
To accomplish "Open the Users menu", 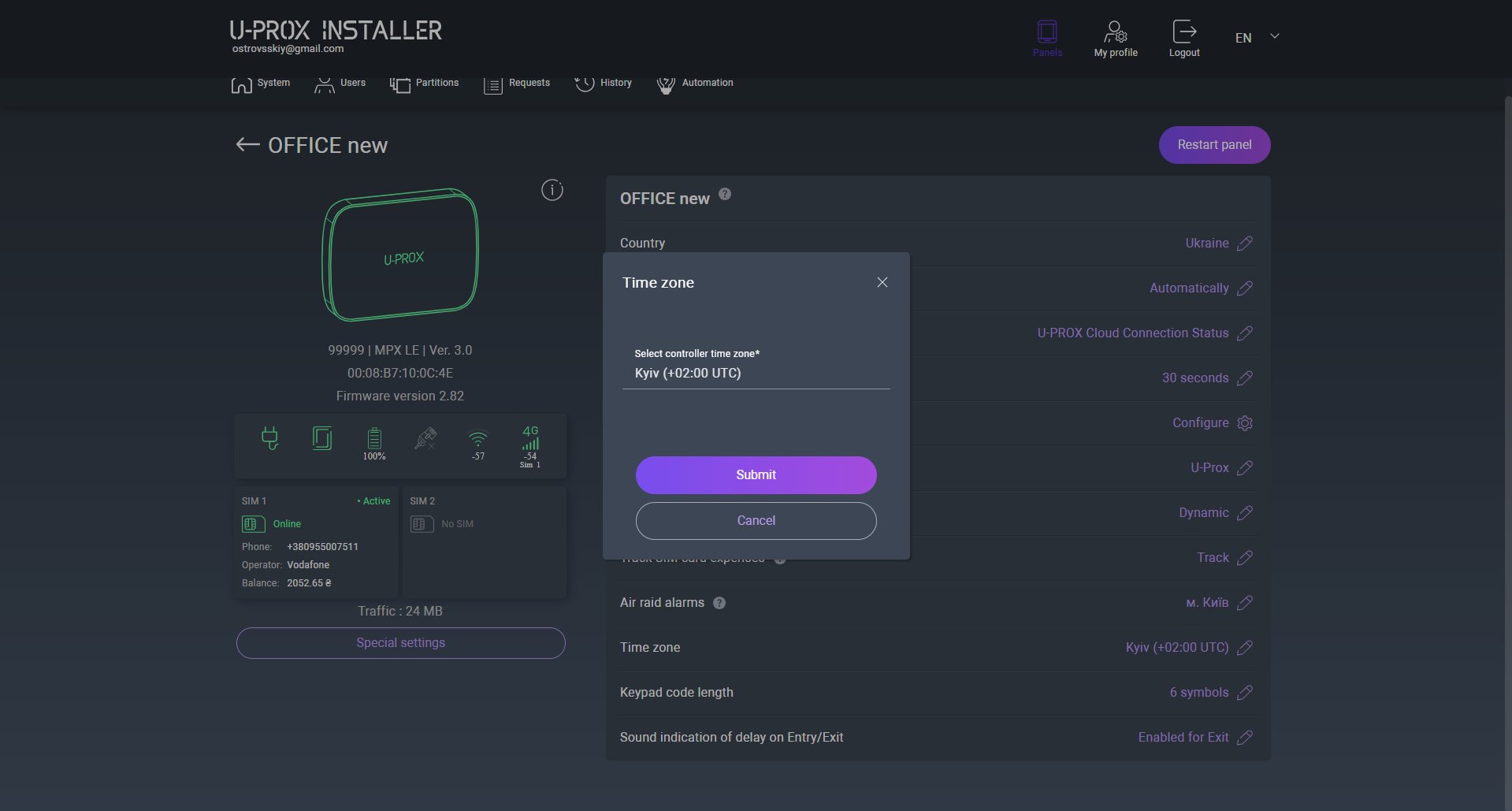I will (340, 84).
